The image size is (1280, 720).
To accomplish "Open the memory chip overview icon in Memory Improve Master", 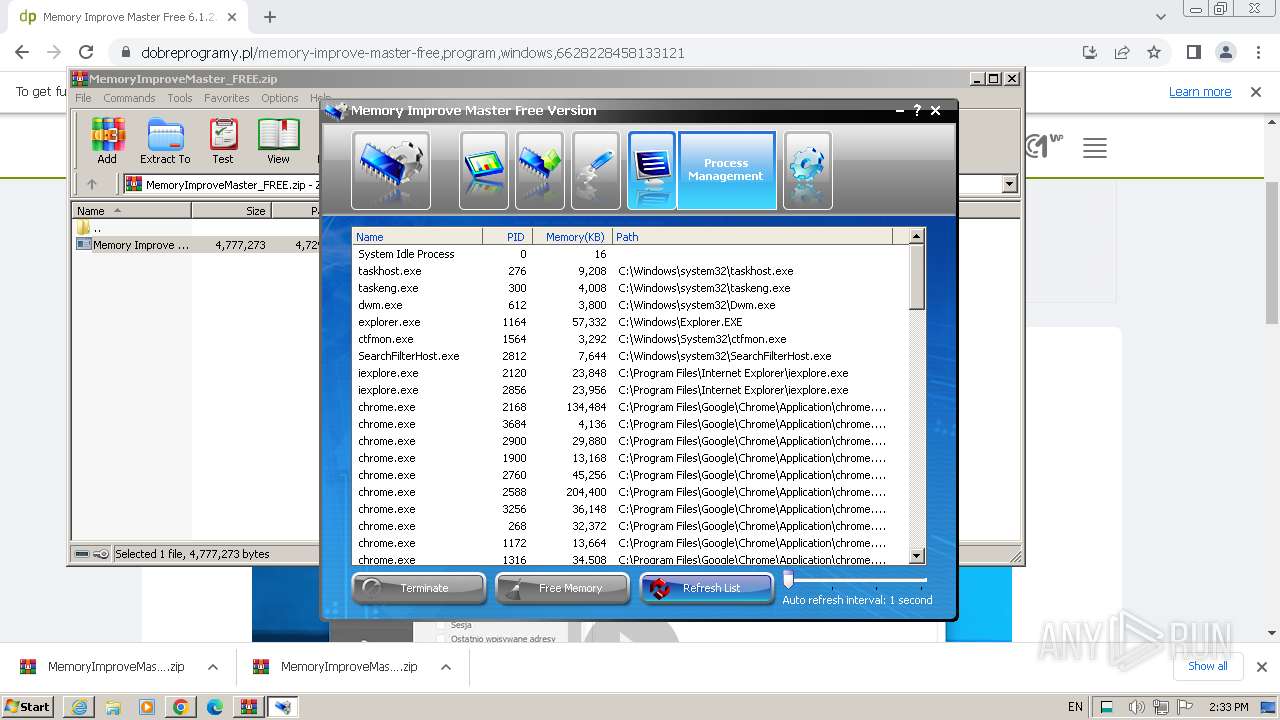I will [391, 170].
